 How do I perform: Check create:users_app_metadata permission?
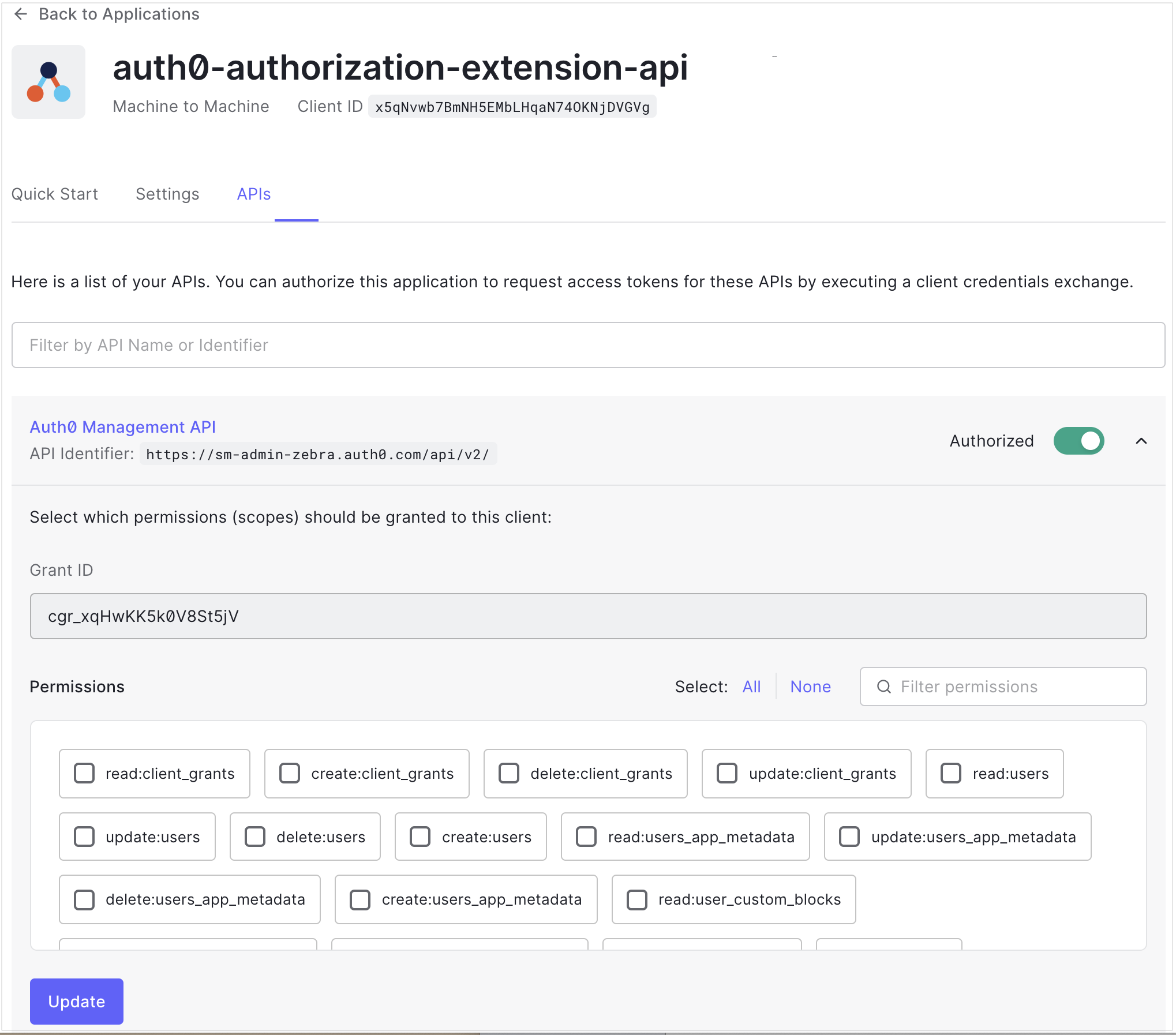pyautogui.click(x=360, y=899)
